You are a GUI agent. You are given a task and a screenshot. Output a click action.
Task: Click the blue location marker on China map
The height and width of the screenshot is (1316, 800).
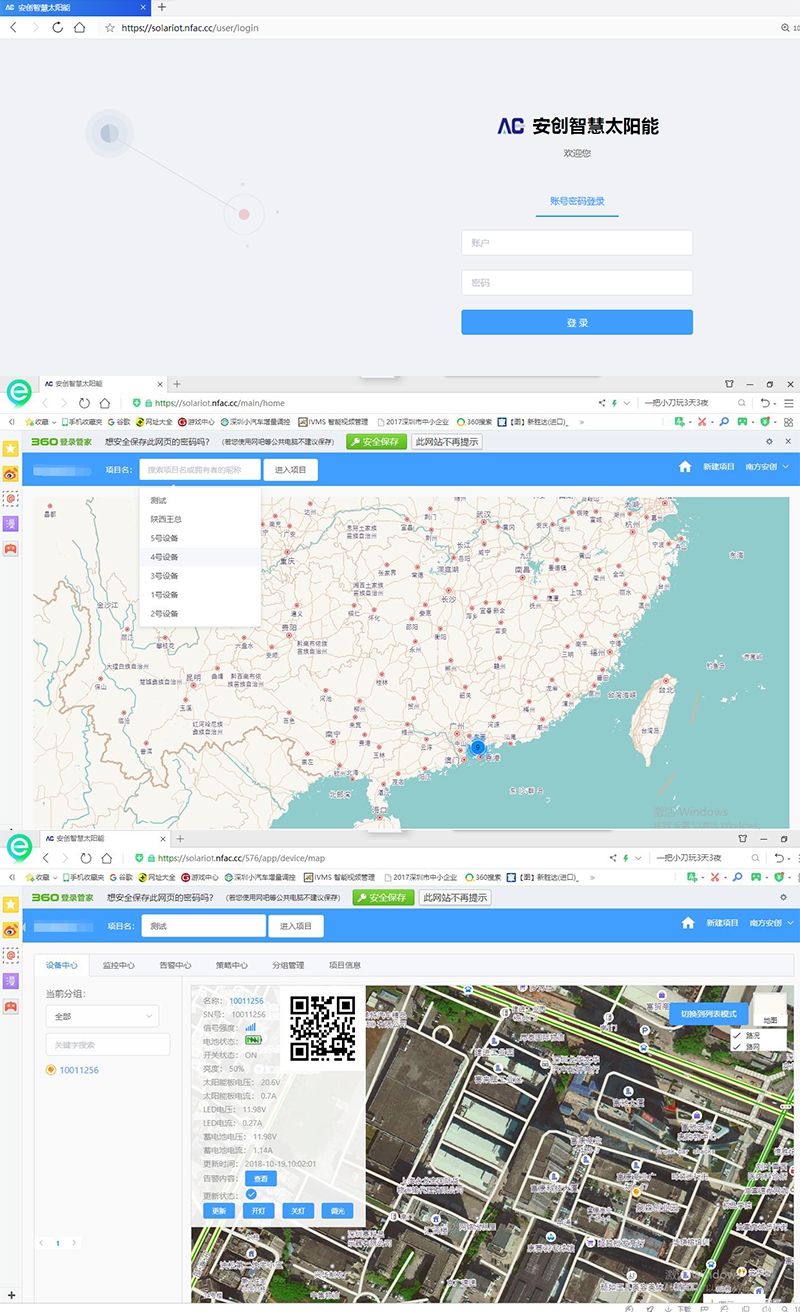pyautogui.click(x=477, y=747)
